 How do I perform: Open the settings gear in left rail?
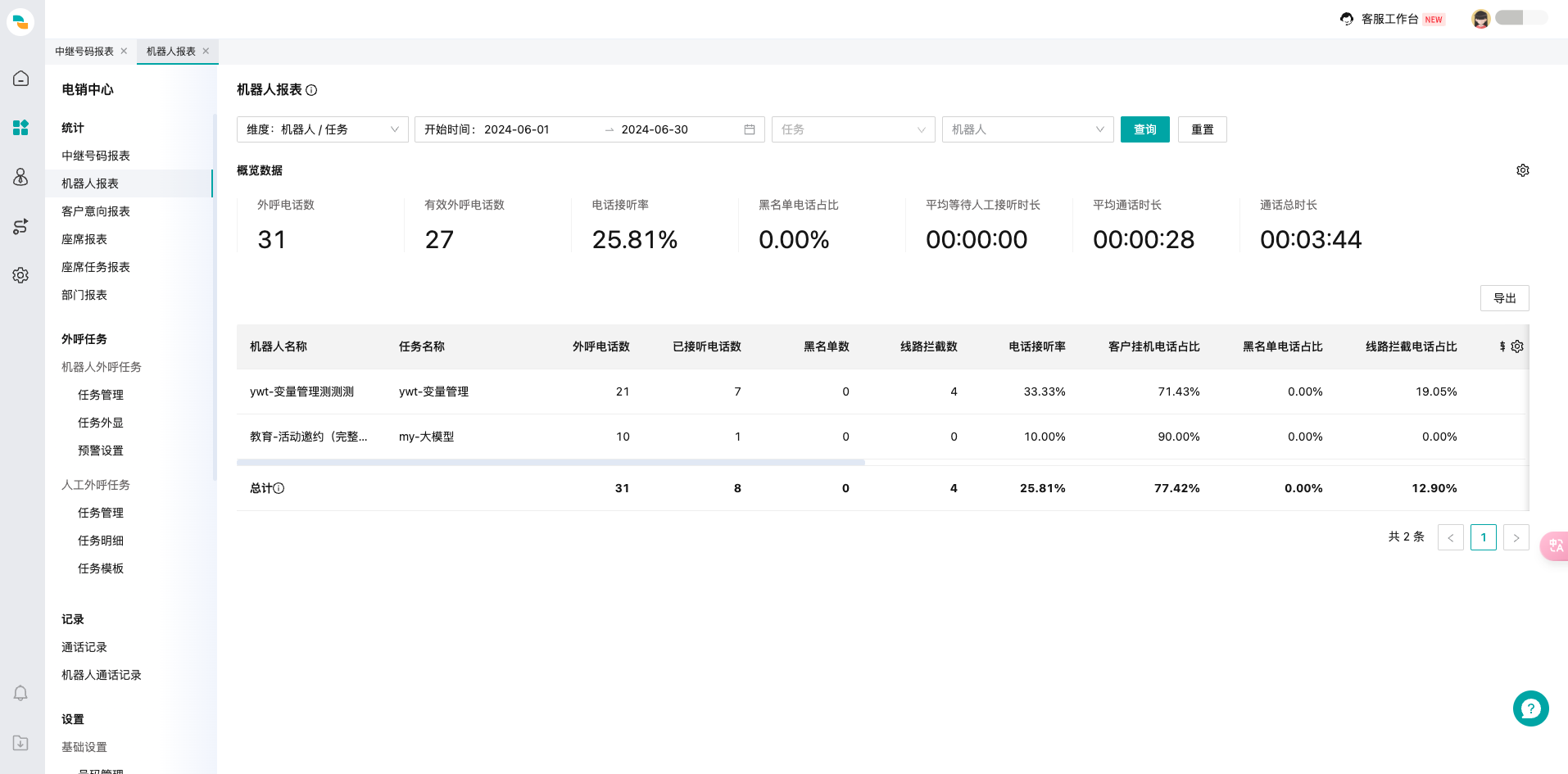(x=20, y=275)
